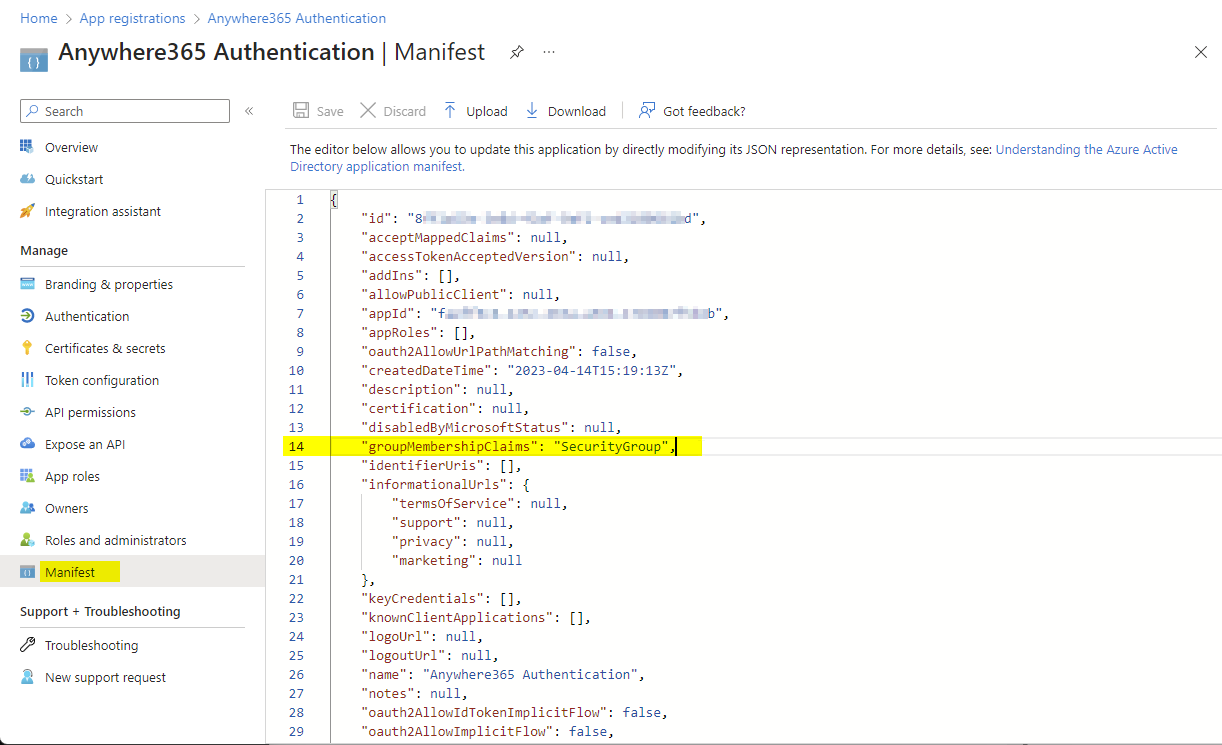The width and height of the screenshot is (1222, 745).
Task: Click the Certificates & secrets key icon
Action: (27, 348)
